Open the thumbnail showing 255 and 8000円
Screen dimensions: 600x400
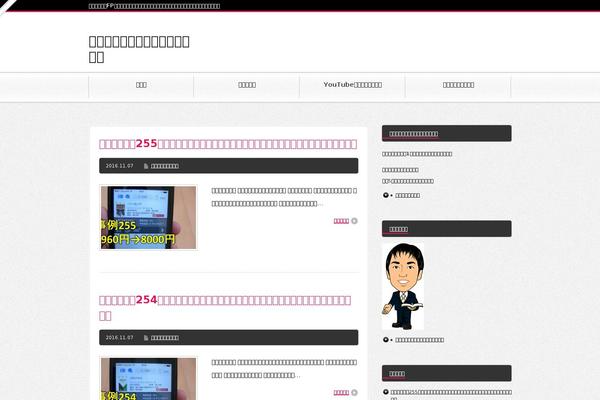[148, 217]
